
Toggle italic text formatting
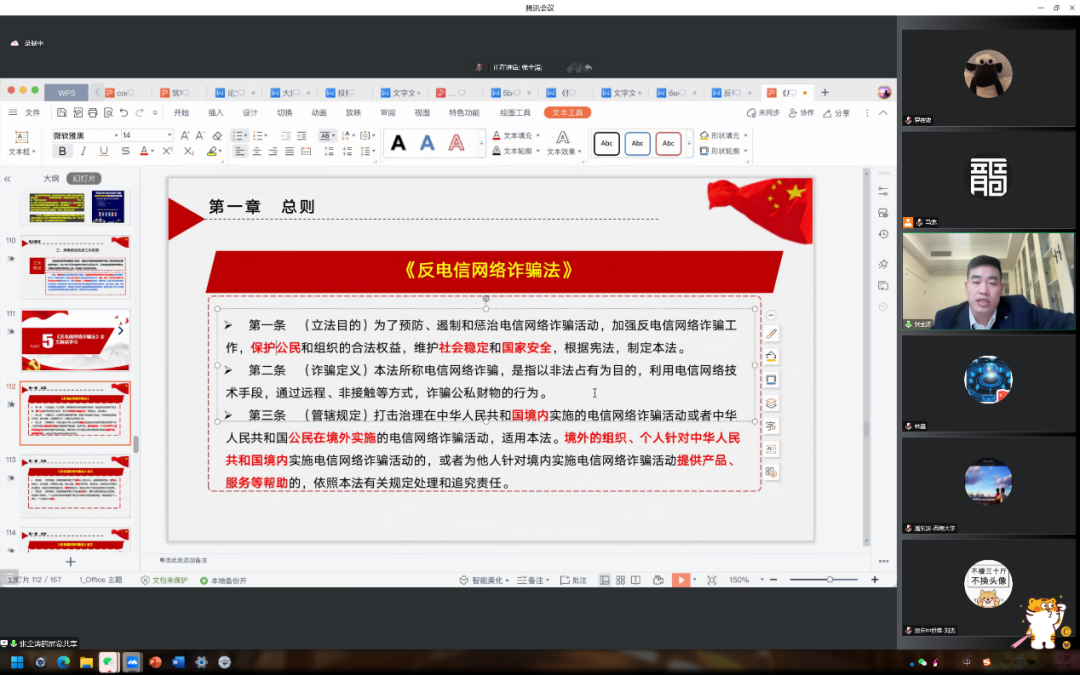[x=83, y=152]
